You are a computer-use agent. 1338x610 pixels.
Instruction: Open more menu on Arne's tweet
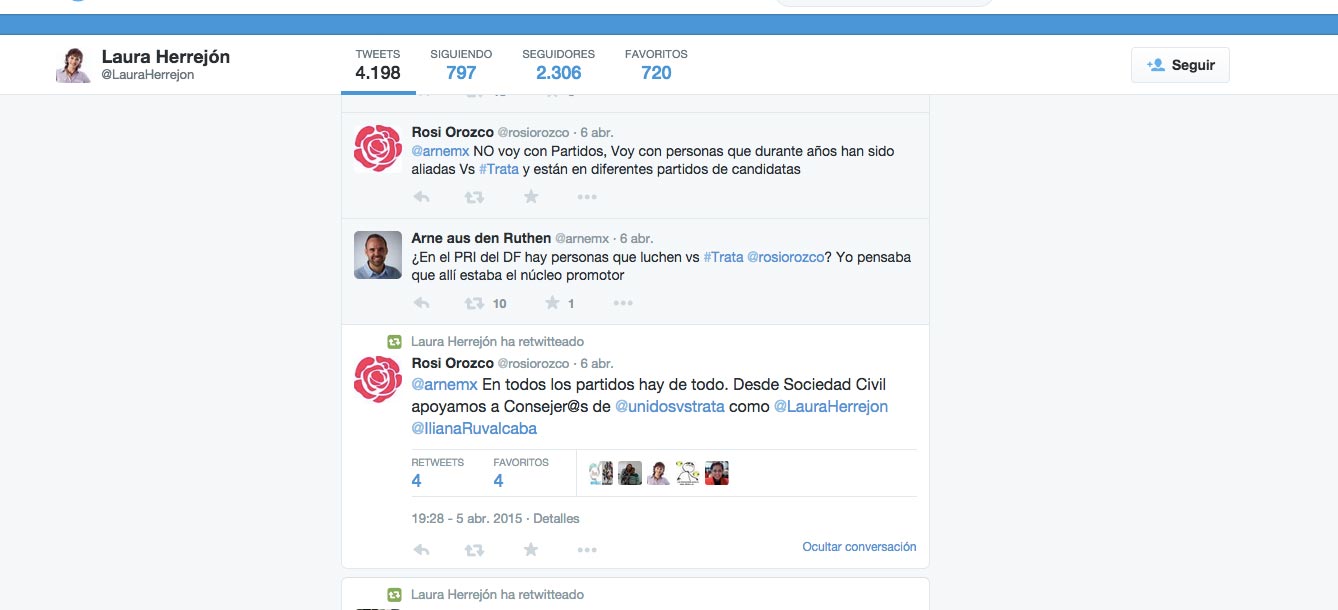point(623,303)
